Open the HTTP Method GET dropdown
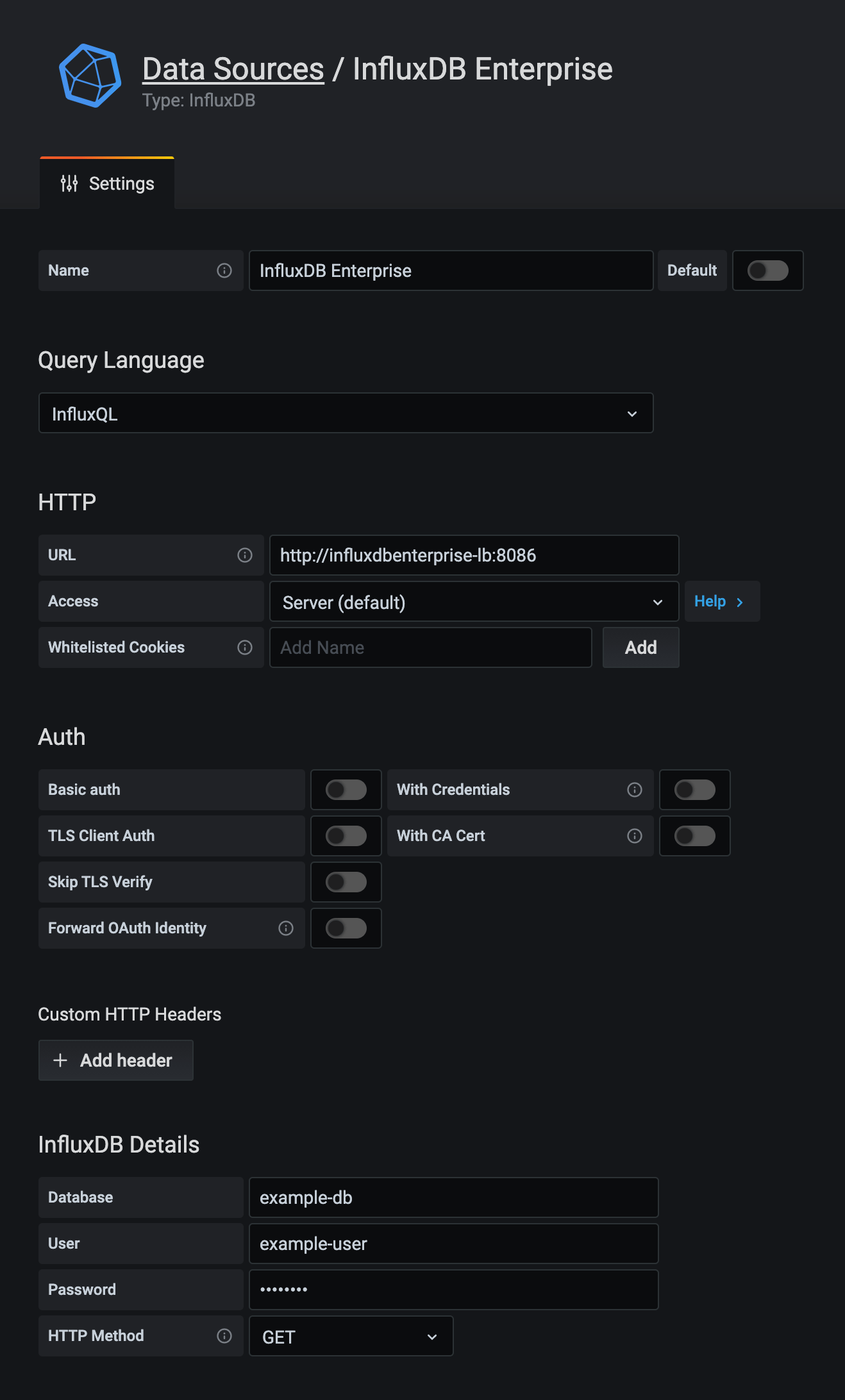 pyautogui.click(x=350, y=1337)
